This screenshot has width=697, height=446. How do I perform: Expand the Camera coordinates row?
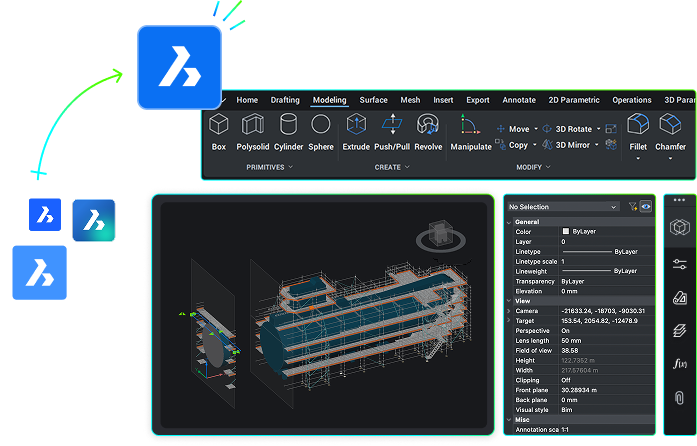coord(509,311)
